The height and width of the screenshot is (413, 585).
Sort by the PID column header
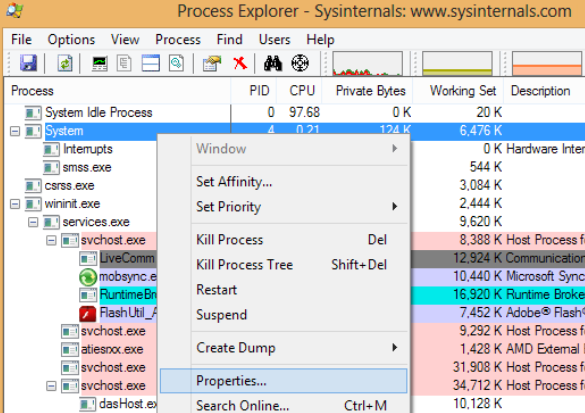[x=254, y=91]
